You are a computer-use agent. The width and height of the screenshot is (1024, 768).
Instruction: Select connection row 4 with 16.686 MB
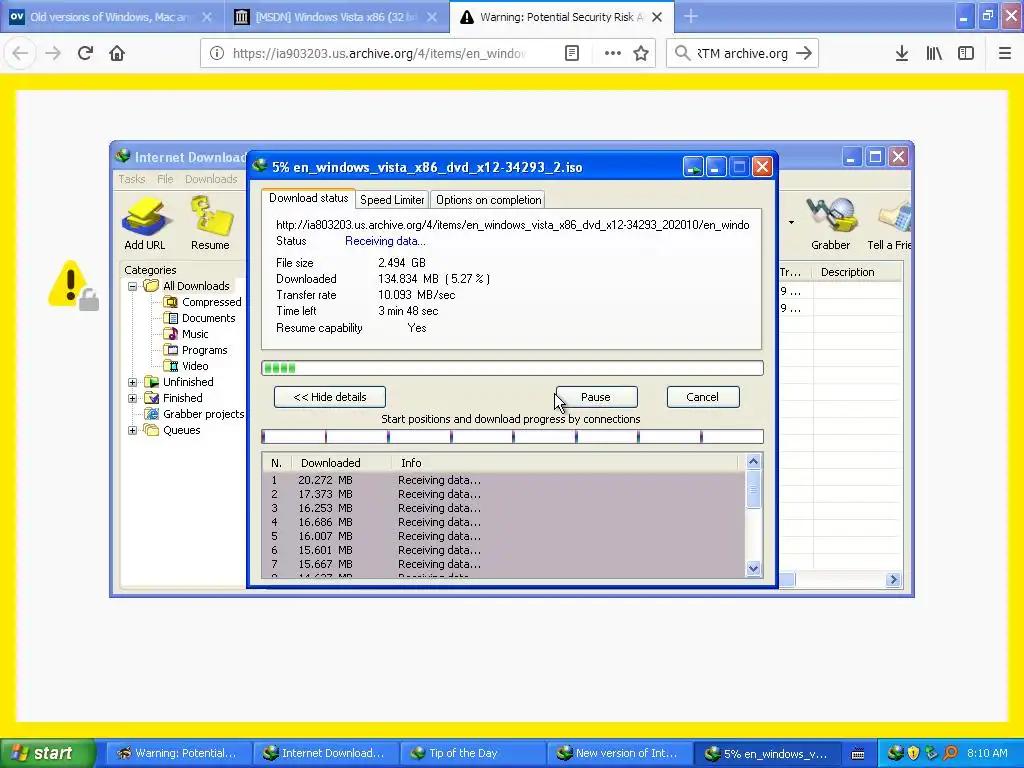coord(504,522)
